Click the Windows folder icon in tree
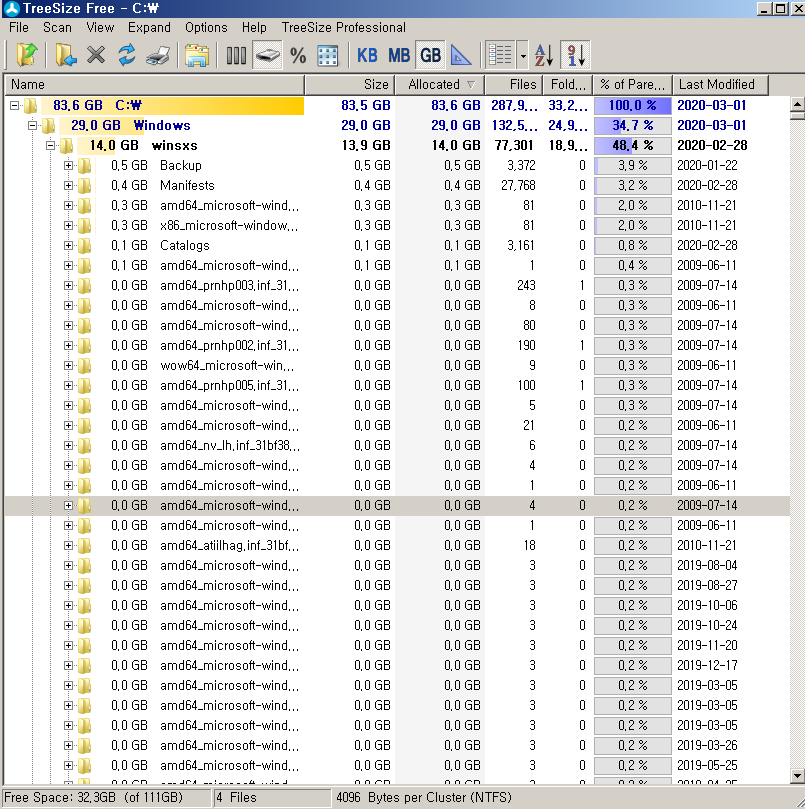This screenshot has width=805, height=809. point(49,125)
